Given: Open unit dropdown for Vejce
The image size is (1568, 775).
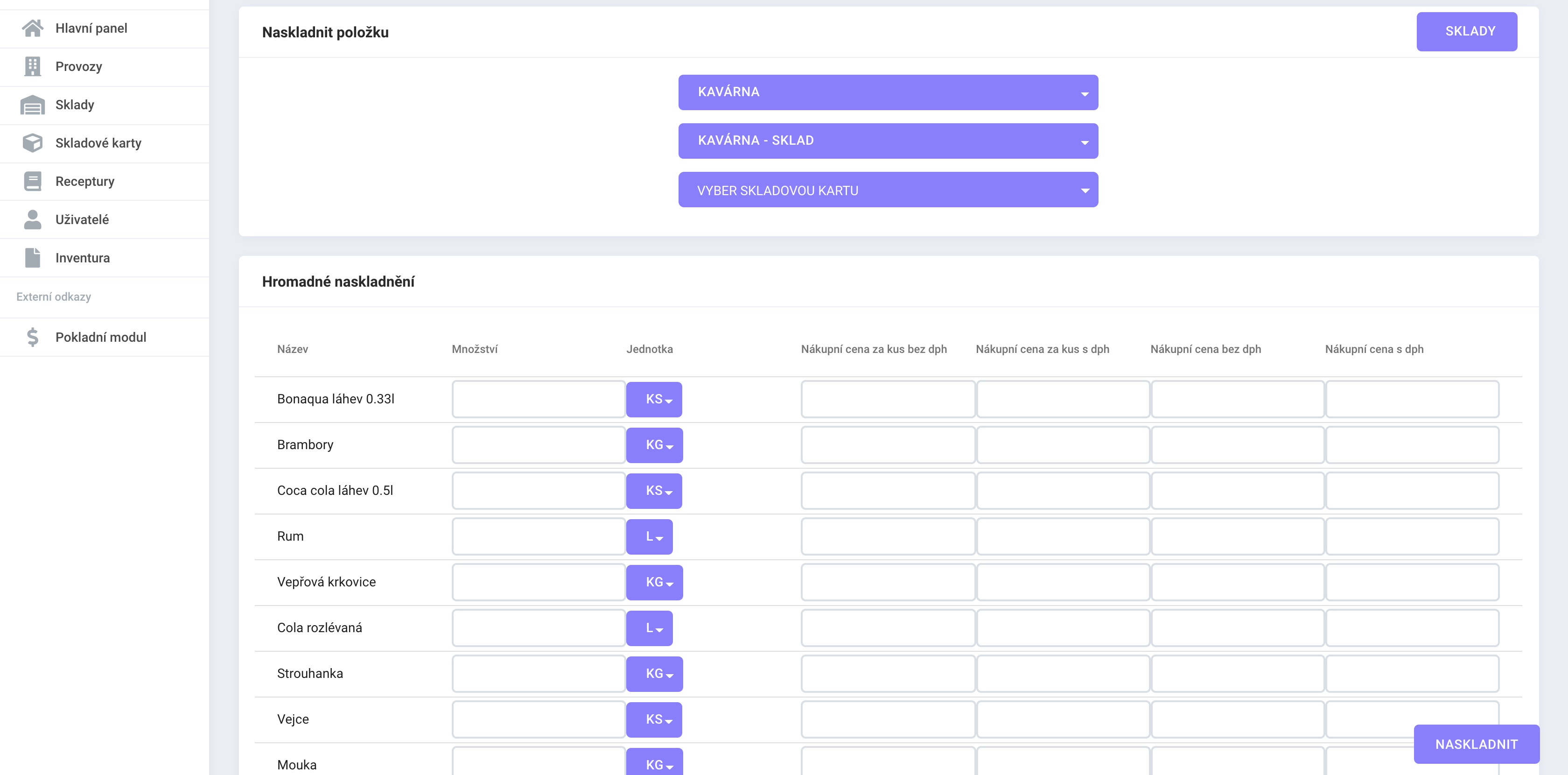Looking at the screenshot, I should [x=654, y=719].
